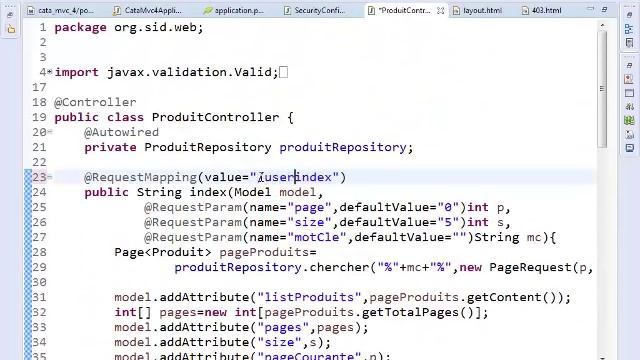Screen dimensions: 640x360
Task: Open the 403.html tab
Action: coord(542,11)
